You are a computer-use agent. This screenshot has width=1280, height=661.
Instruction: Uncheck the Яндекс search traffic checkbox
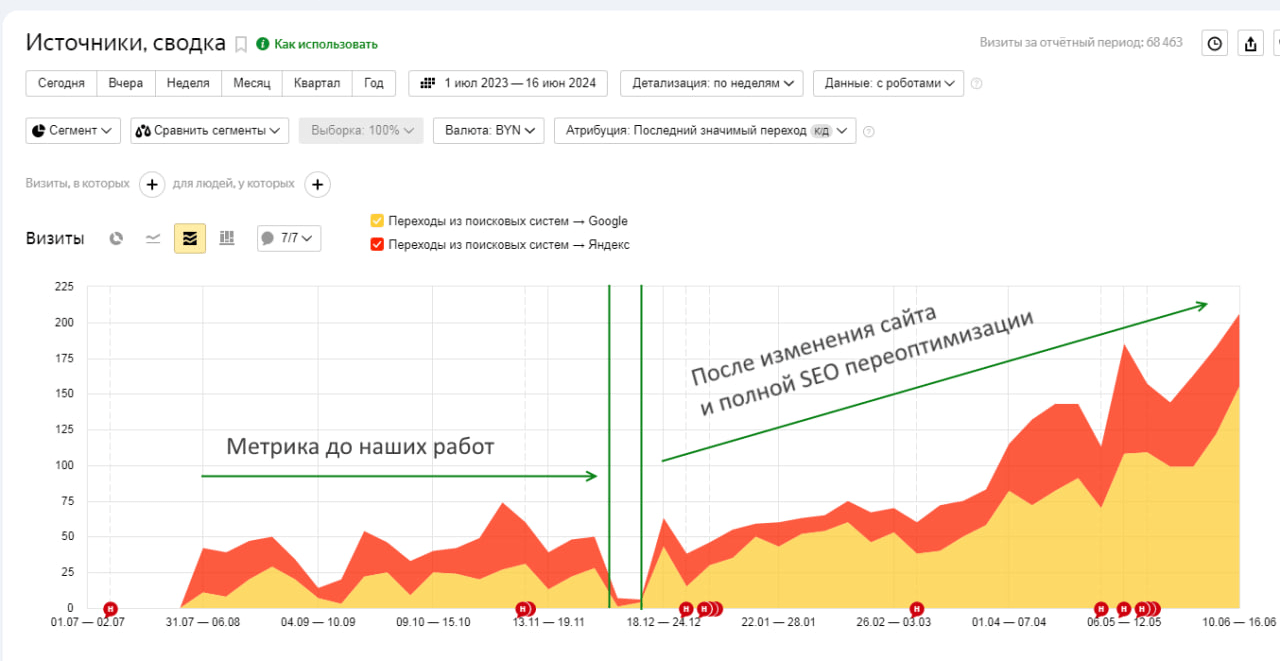coord(377,244)
